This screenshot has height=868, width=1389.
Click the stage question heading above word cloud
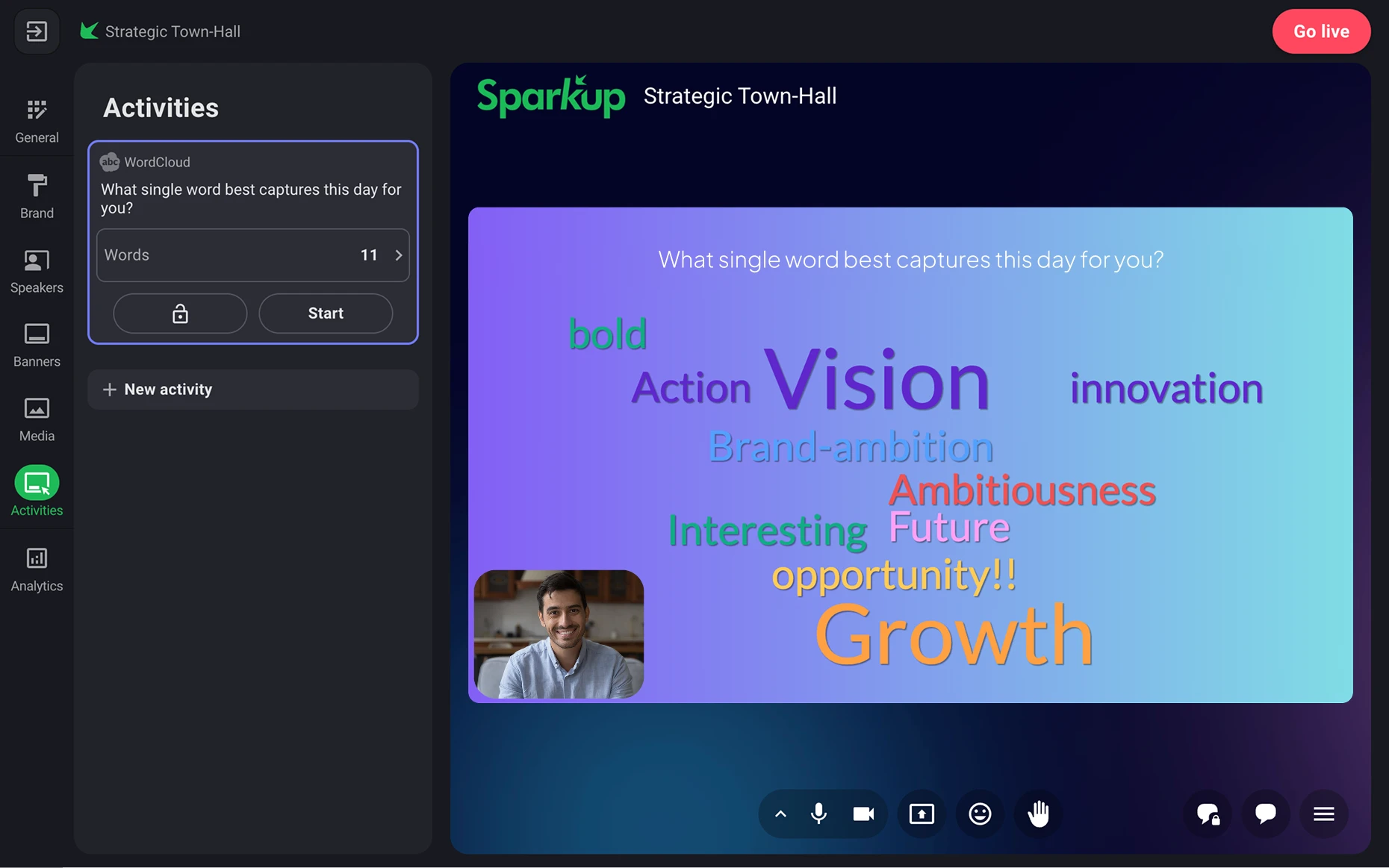coord(910,259)
